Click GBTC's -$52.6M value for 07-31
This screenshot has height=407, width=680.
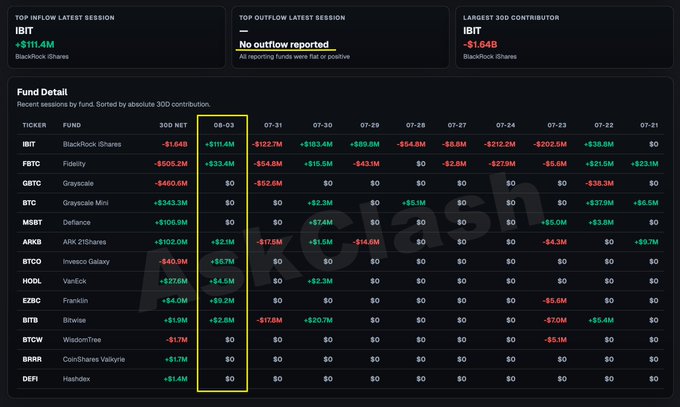click(268, 183)
